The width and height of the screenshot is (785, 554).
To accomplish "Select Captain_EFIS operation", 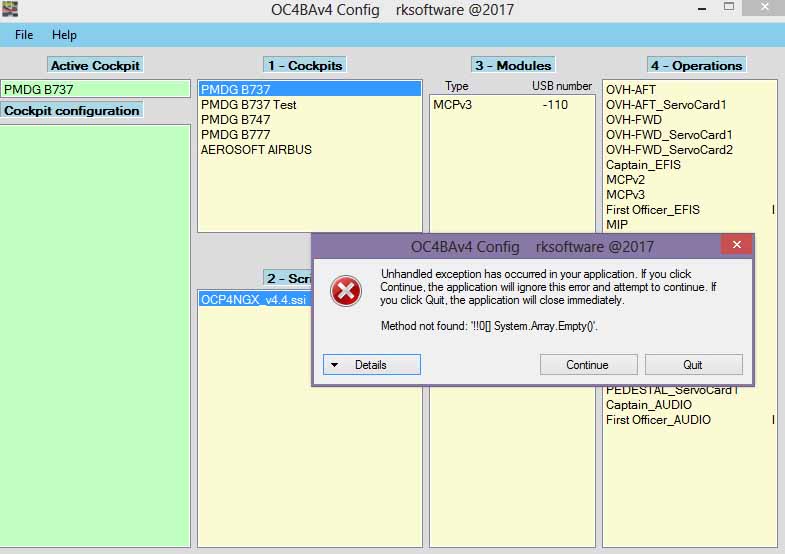I will [x=643, y=165].
